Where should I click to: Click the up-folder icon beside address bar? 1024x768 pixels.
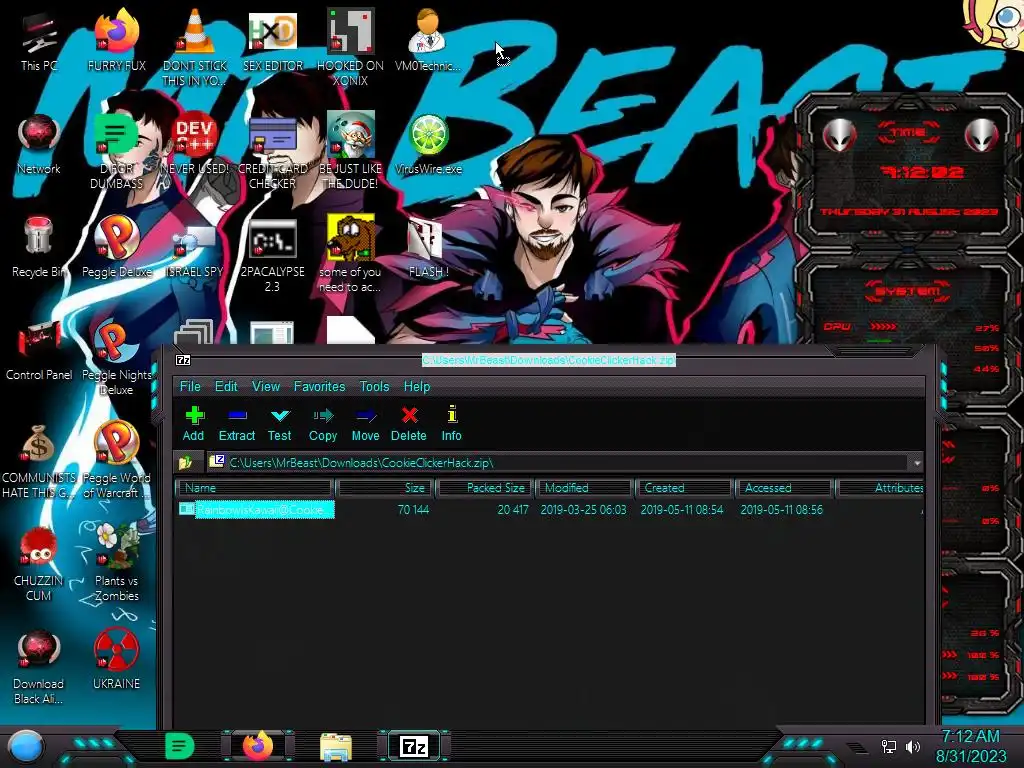coord(185,462)
